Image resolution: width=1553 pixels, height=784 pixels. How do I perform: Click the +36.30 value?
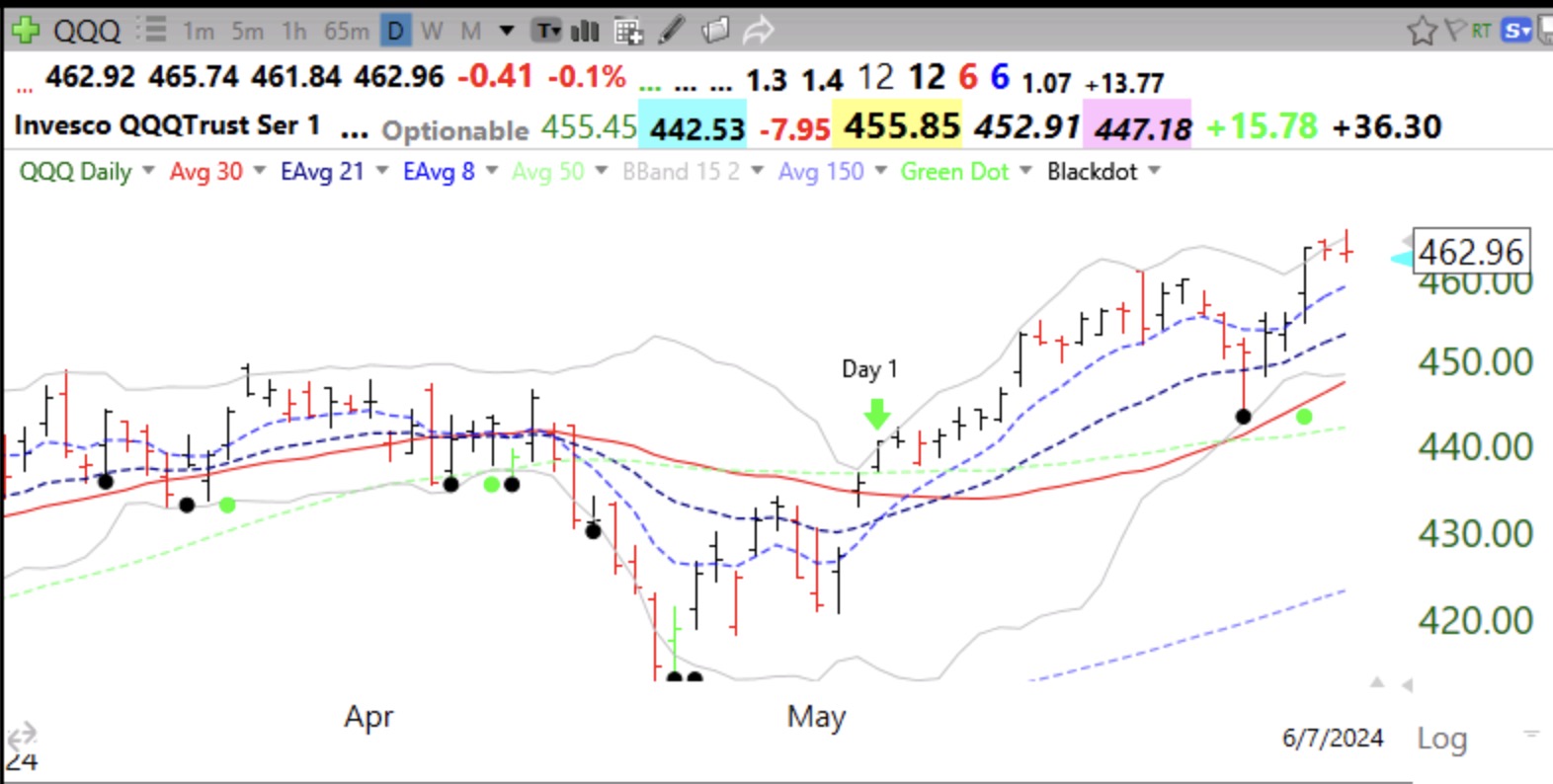click(x=1387, y=126)
